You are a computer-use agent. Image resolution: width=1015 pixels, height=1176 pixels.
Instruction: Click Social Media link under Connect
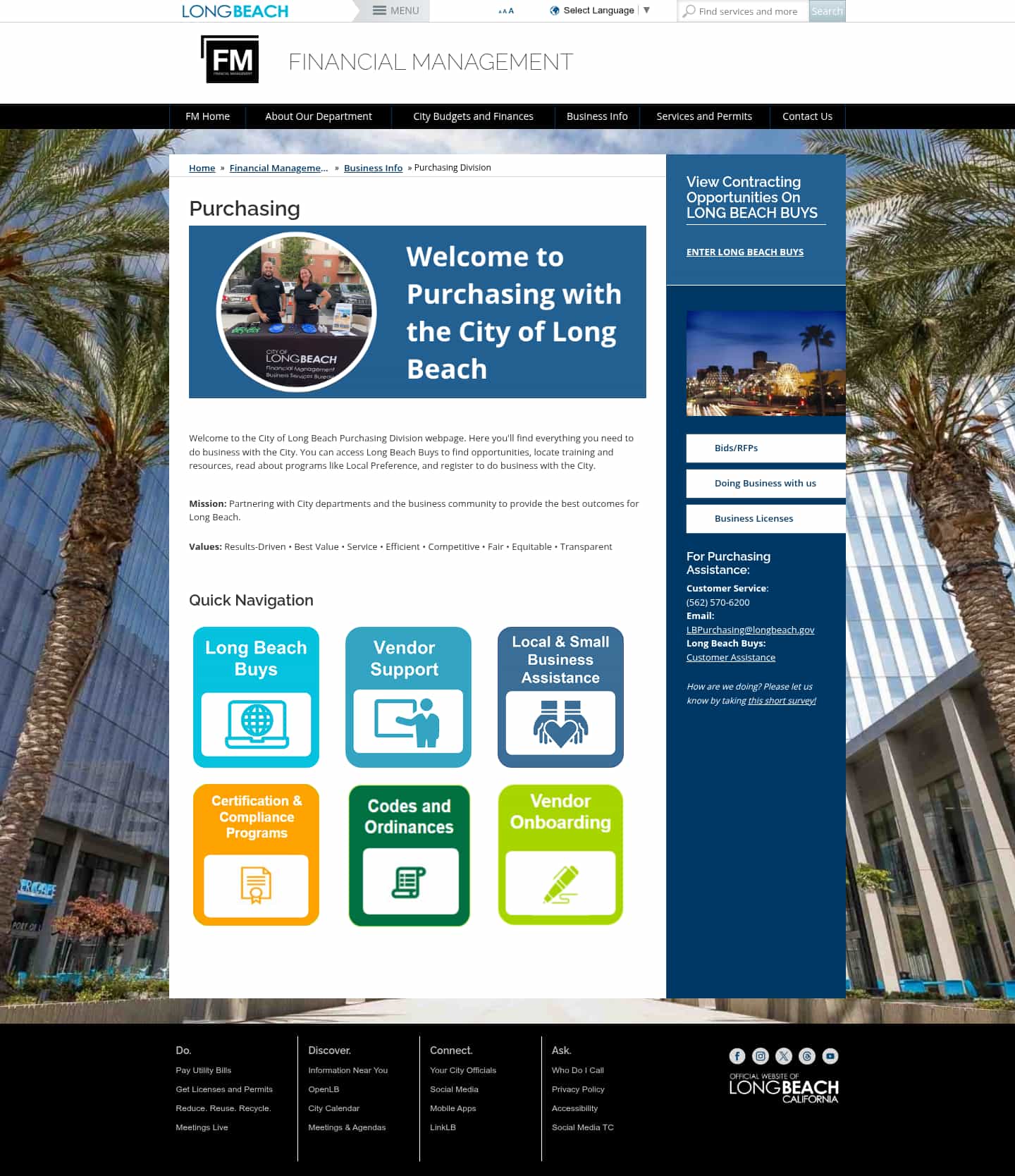click(x=454, y=1089)
